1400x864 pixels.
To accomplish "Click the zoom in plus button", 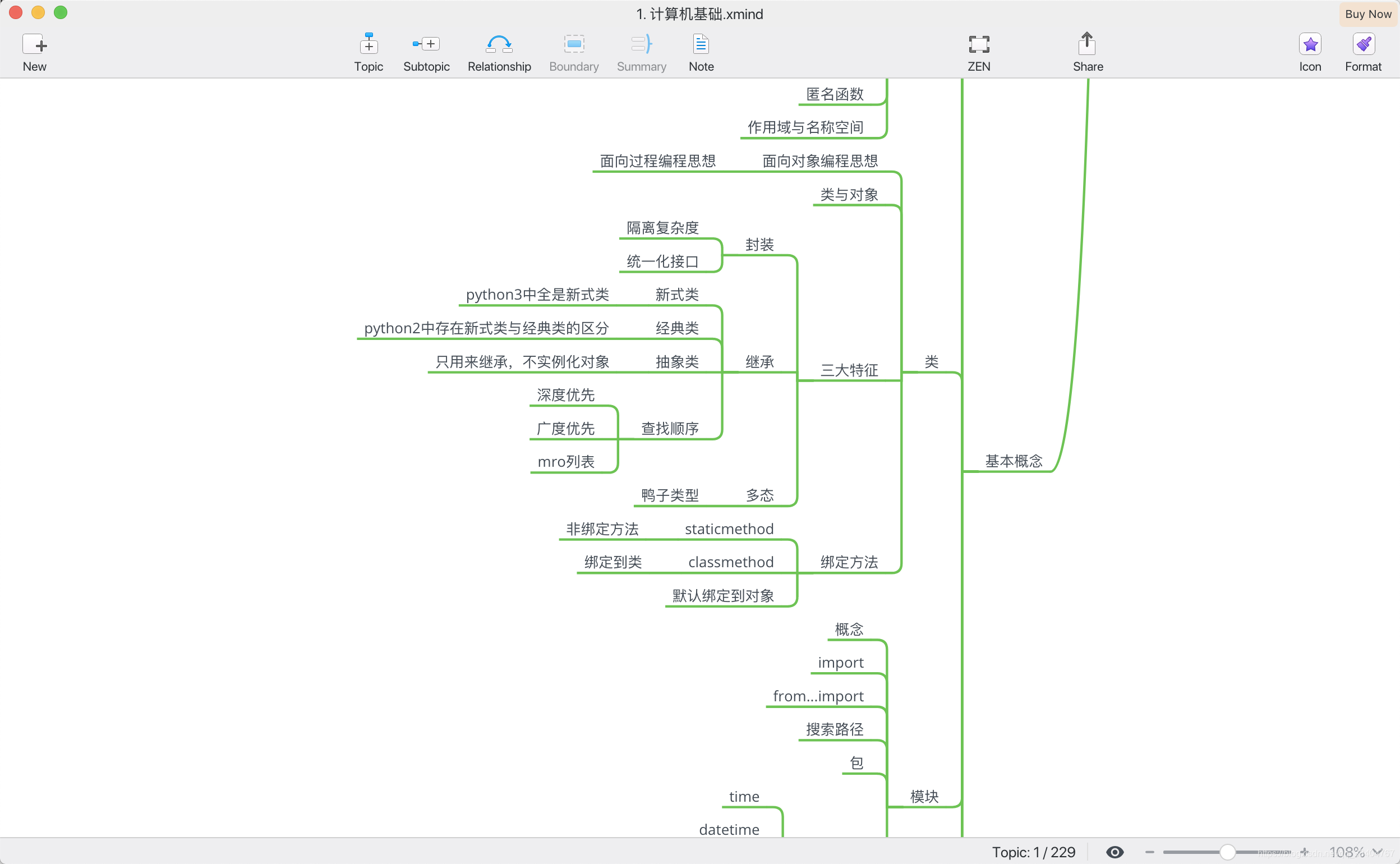I will pos(1304,852).
